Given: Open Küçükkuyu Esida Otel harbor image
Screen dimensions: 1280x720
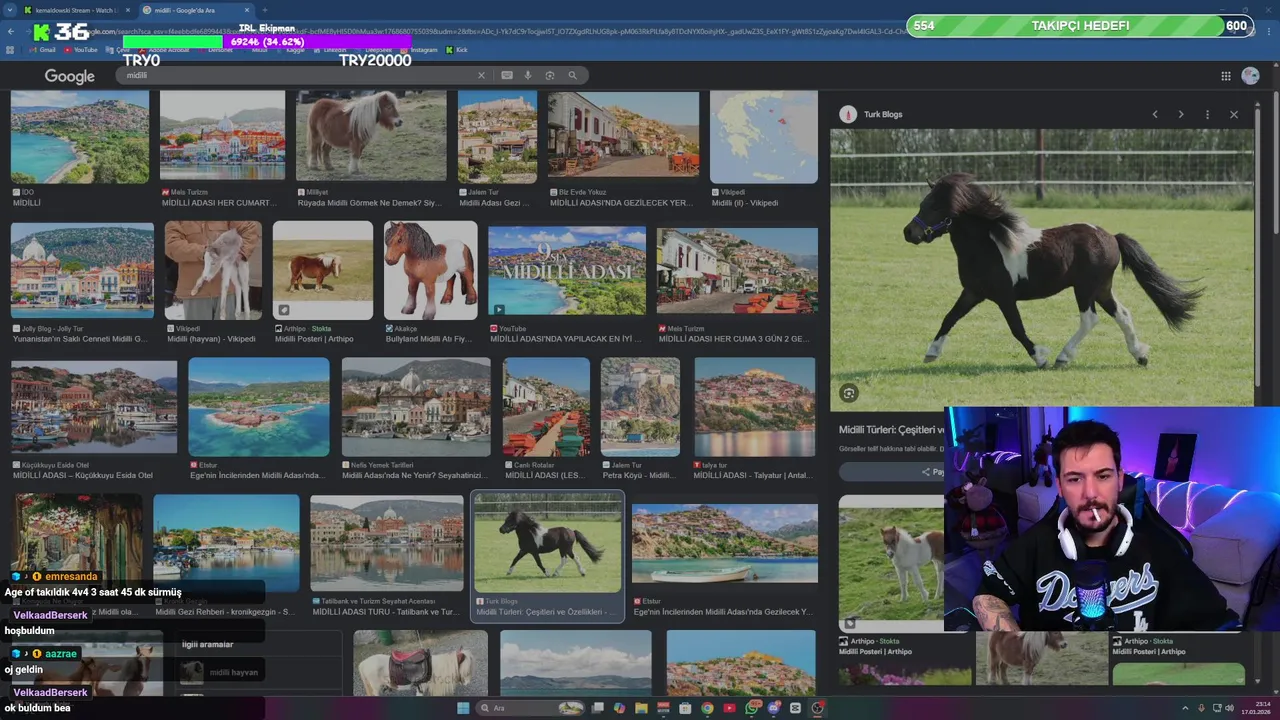Looking at the screenshot, I should coord(94,407).
